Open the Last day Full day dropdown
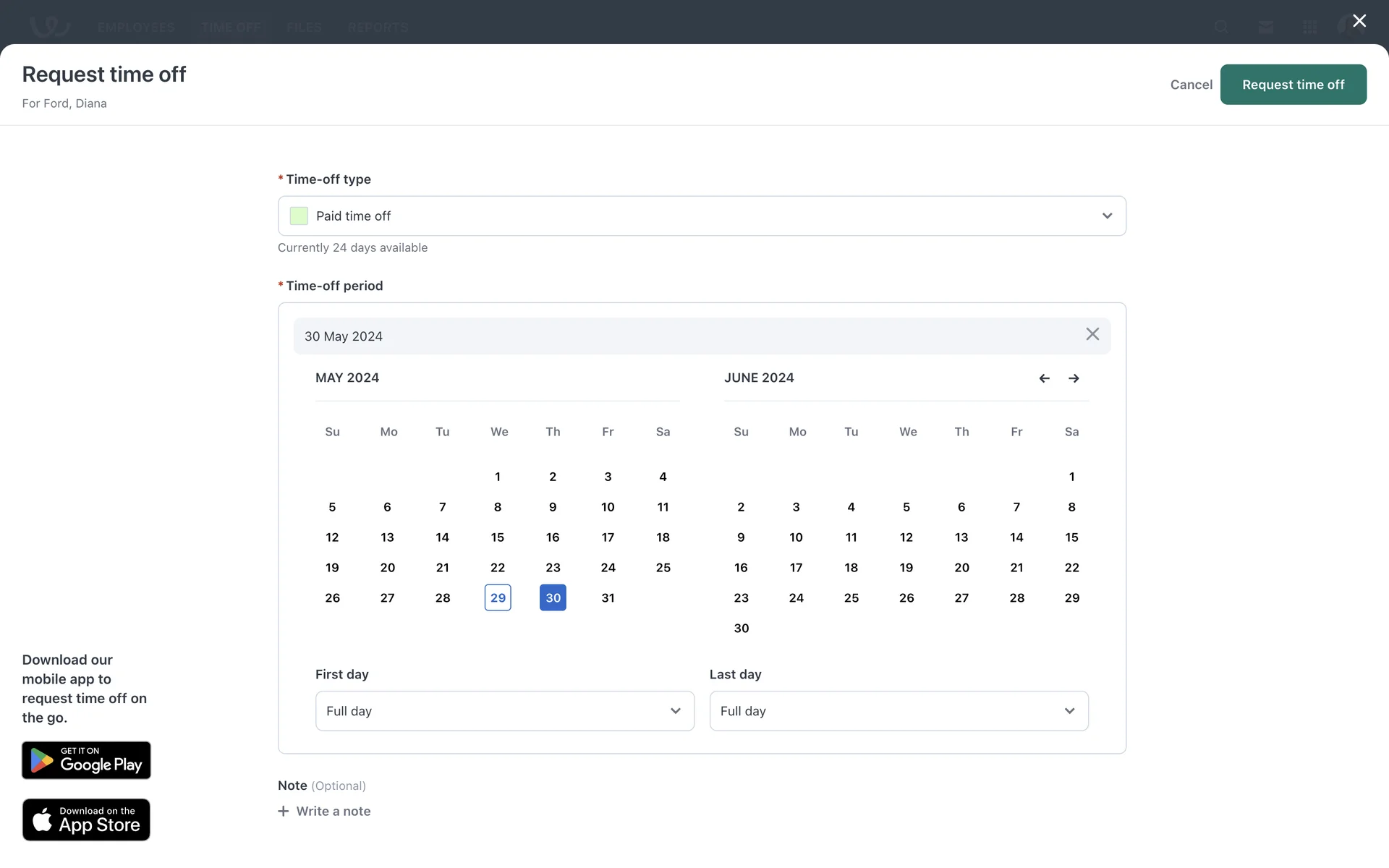1389x868 pixels. tap(899, 711)
